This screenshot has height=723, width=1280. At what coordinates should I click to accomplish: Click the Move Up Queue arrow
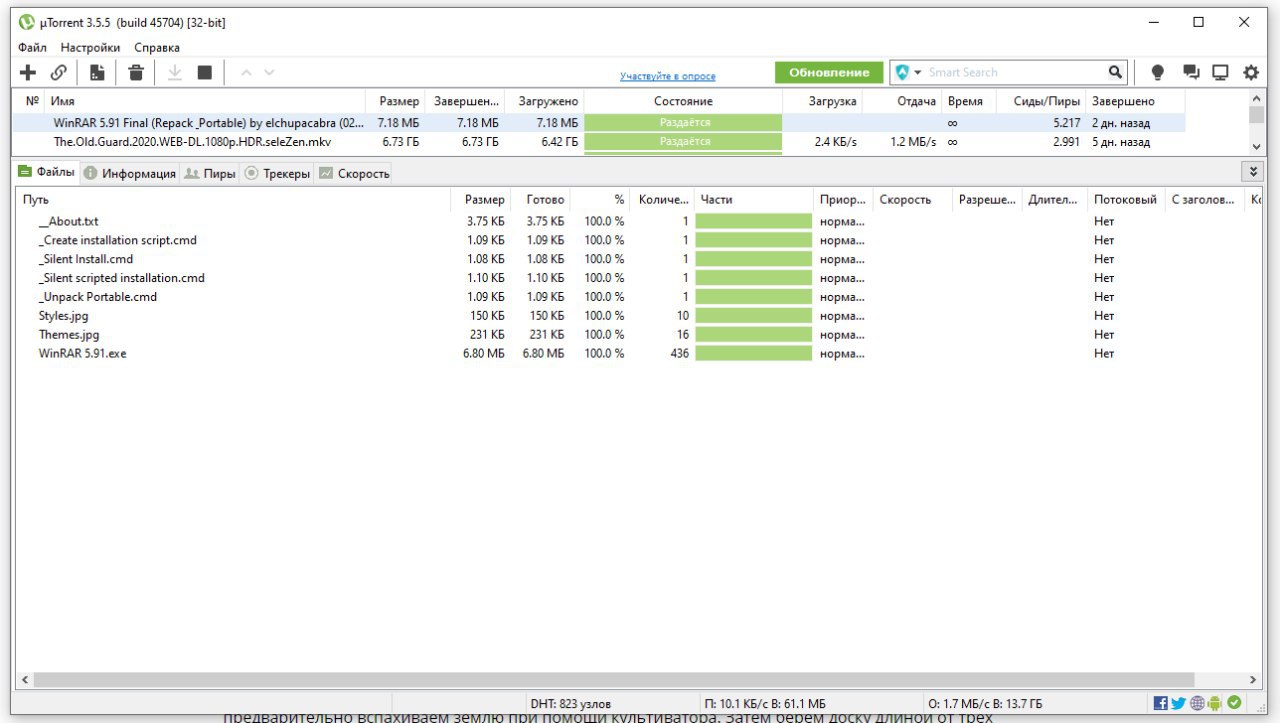246,72
